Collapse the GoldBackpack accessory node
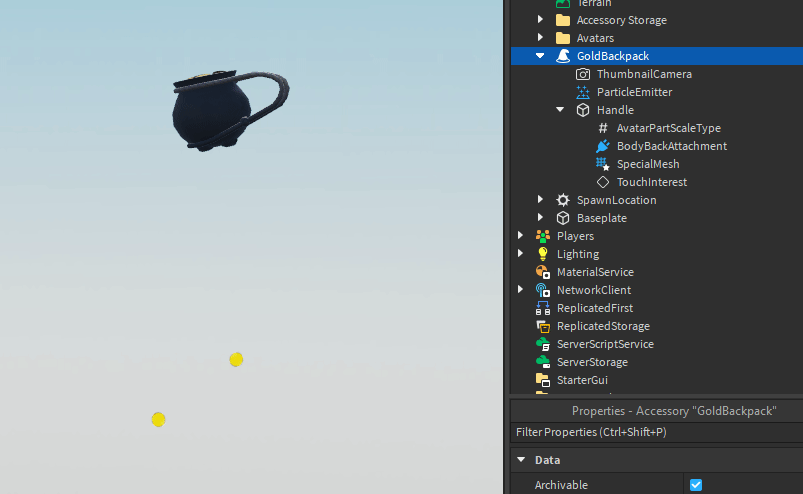This screenshot has width=803, height=494. click(x=540, y=56)
